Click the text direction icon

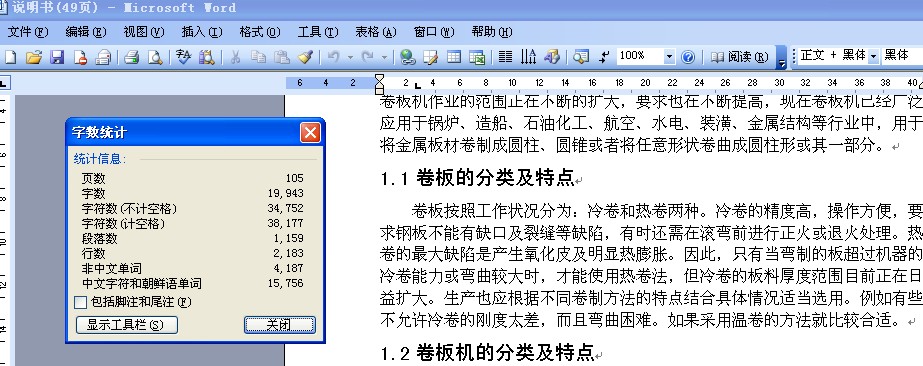click(528, 57)
